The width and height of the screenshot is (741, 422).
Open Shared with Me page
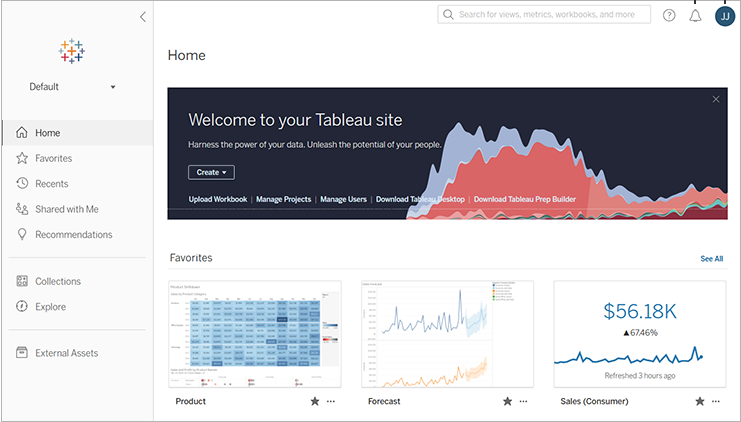click(78, 209)
